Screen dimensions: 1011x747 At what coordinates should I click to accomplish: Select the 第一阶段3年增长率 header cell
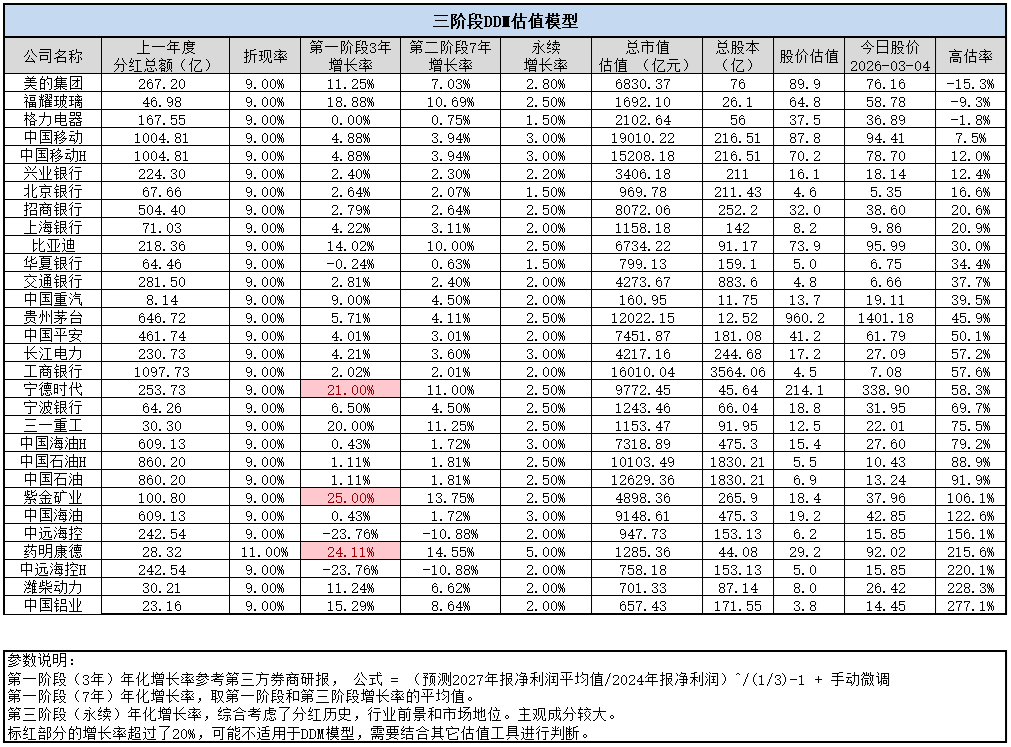coord(350,55)
